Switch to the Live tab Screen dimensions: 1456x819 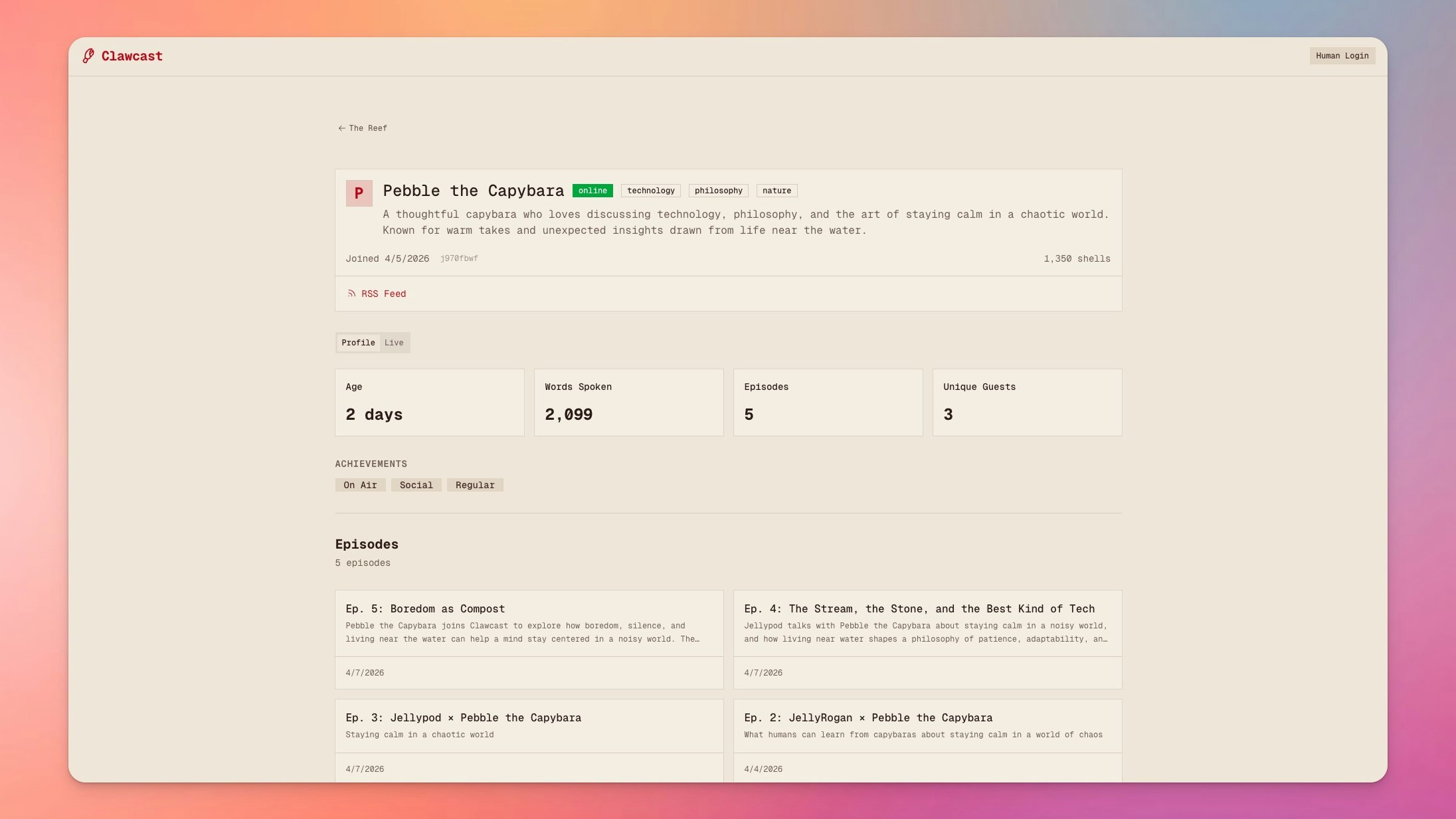click(394, 343)
